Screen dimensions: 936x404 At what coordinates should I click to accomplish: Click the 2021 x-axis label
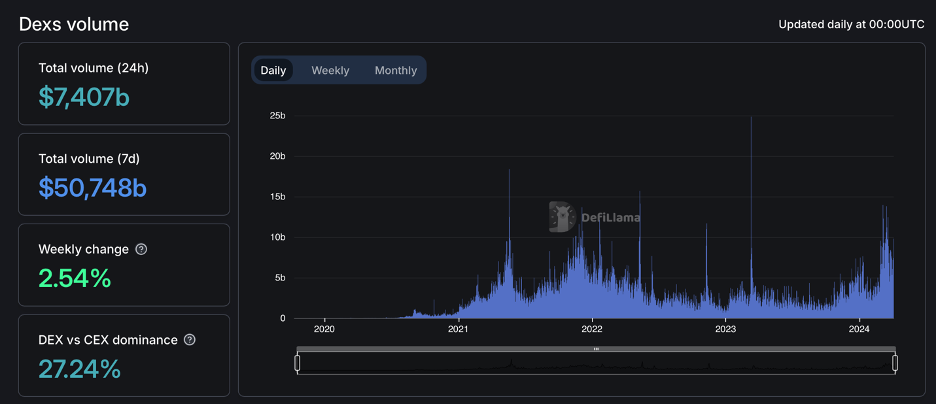458,329
